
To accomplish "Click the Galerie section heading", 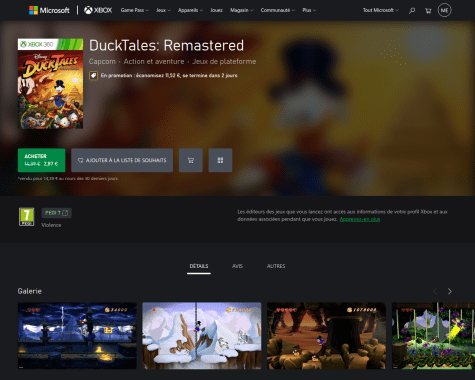I will (30, 291).
